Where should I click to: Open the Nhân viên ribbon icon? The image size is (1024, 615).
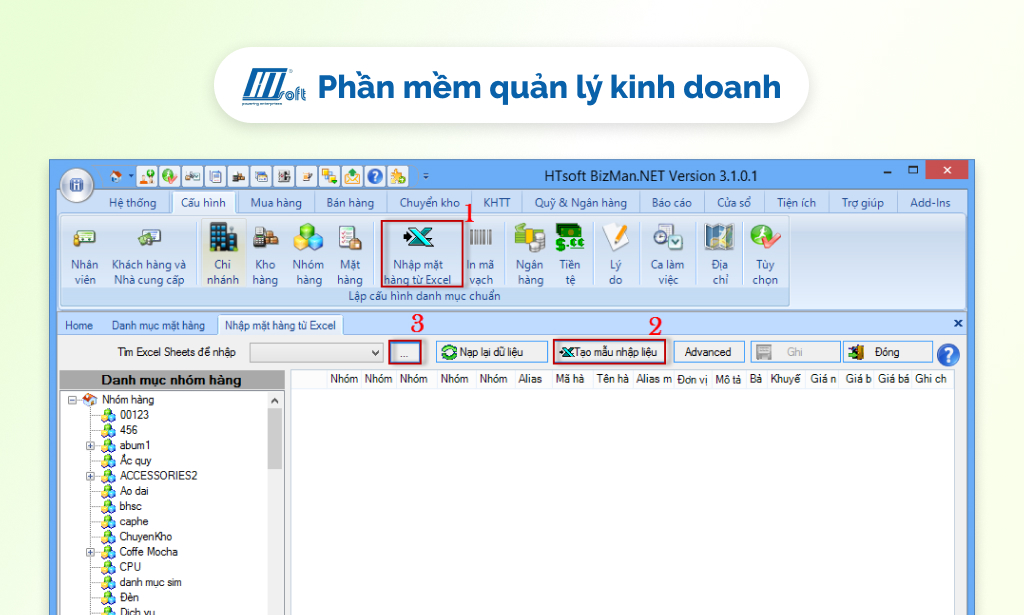84,255
